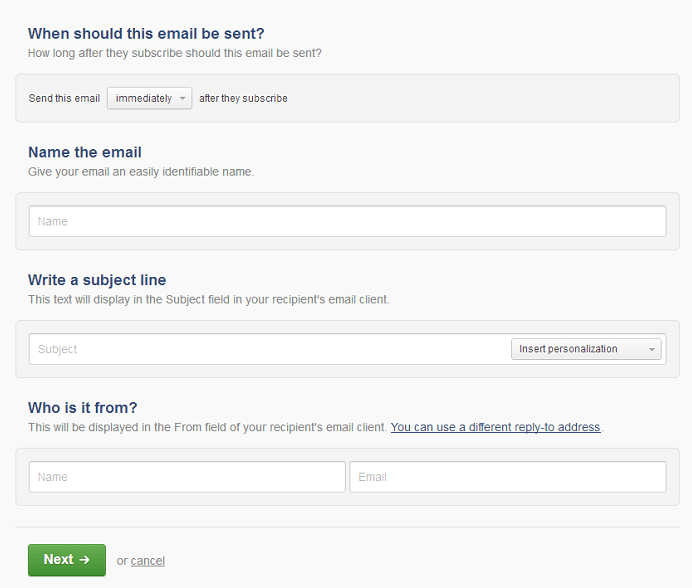Click the 'Write a subject line' heading
This screenshot has height=588, width=692.
[97, 280]
